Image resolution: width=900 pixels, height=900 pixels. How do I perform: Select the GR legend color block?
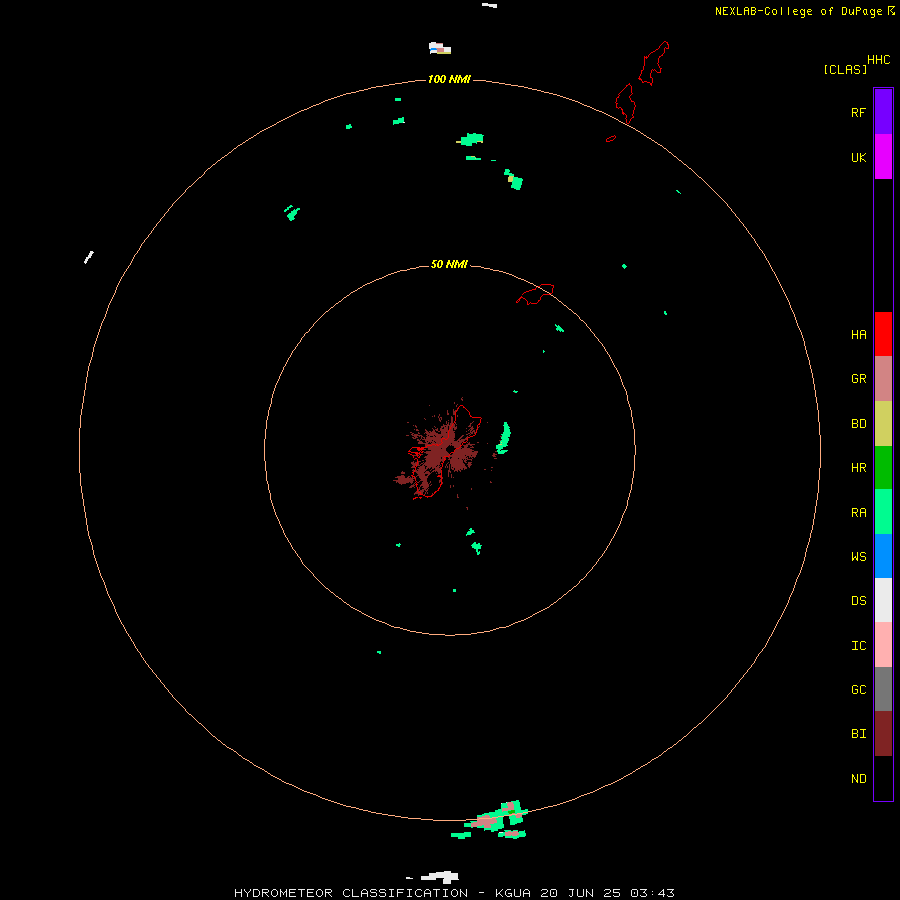point(883,379)
